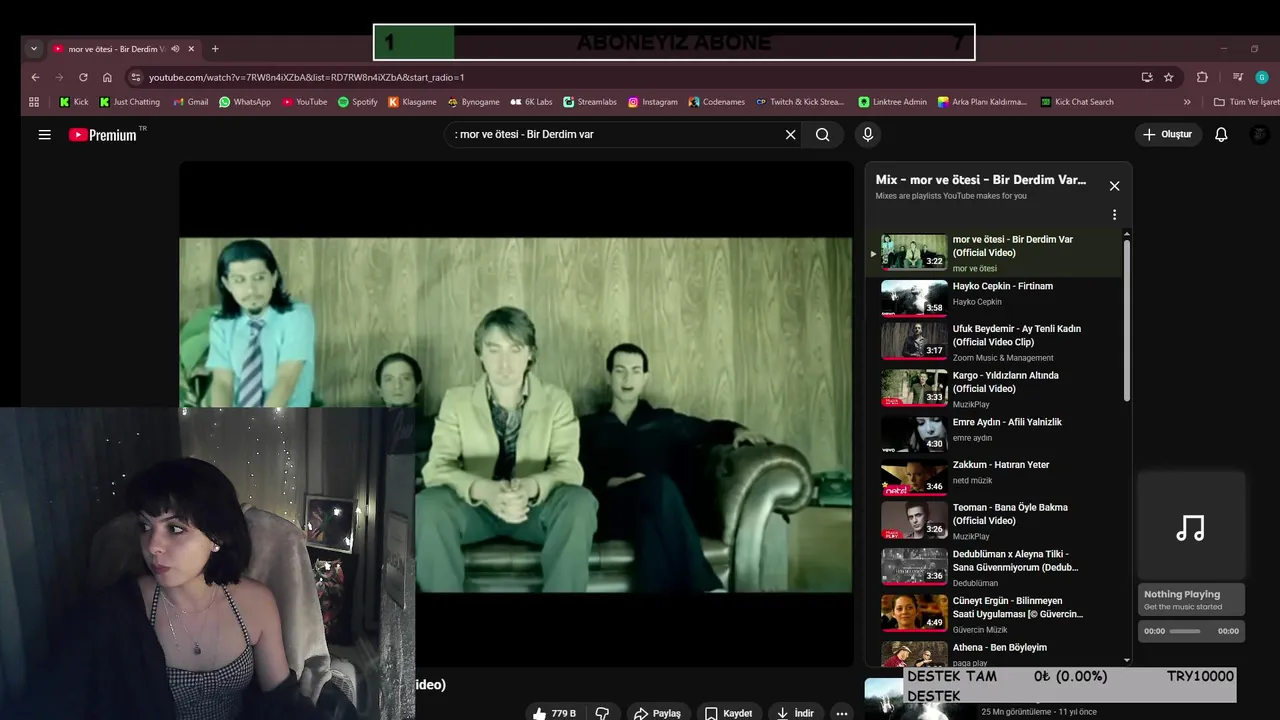Open install app icon in address bar

(x=1146, y=77)
